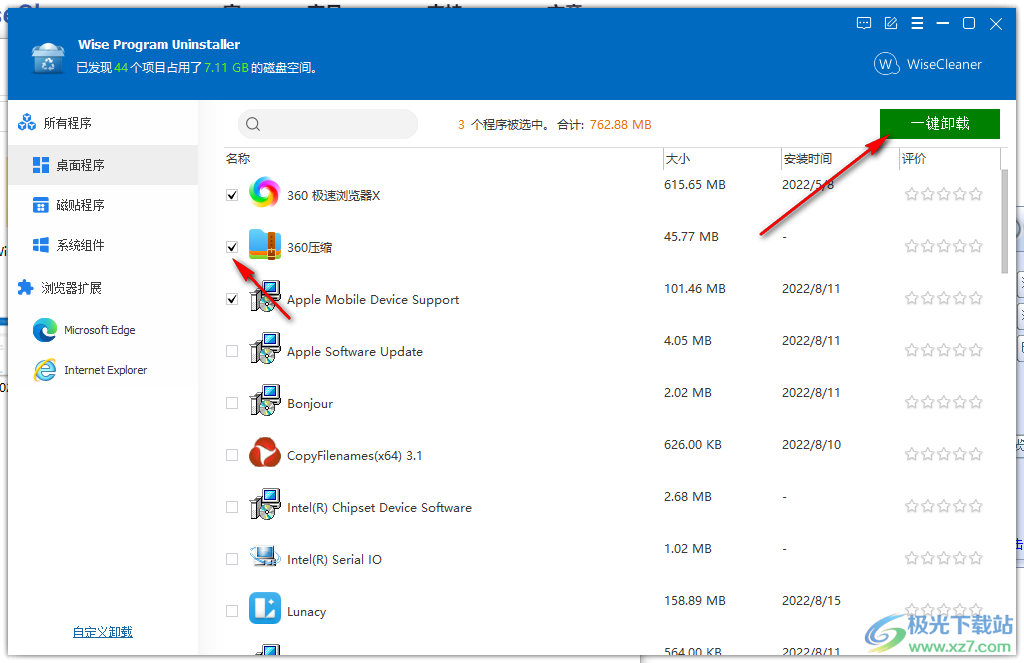Select the 桌面程序 category
Screen dimensions: 1024x663
(x=103, y=165)
